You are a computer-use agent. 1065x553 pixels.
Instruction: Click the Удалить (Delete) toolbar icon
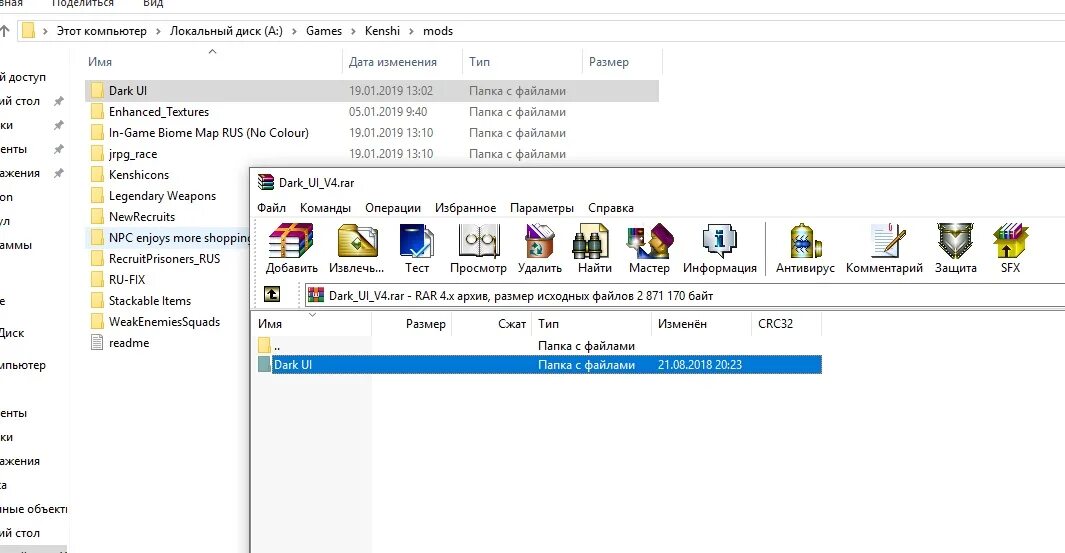coord(539,240)
